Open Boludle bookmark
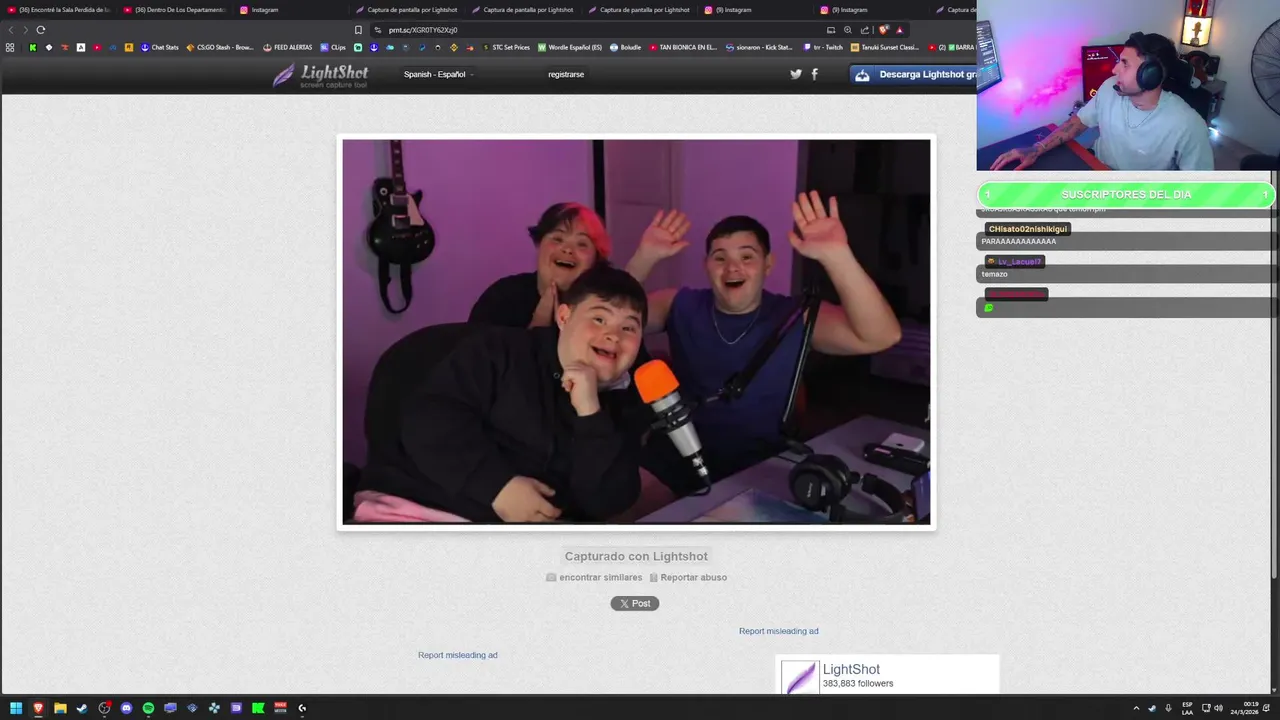Screen dimensions: 1280x720 [x=625, y=47]
